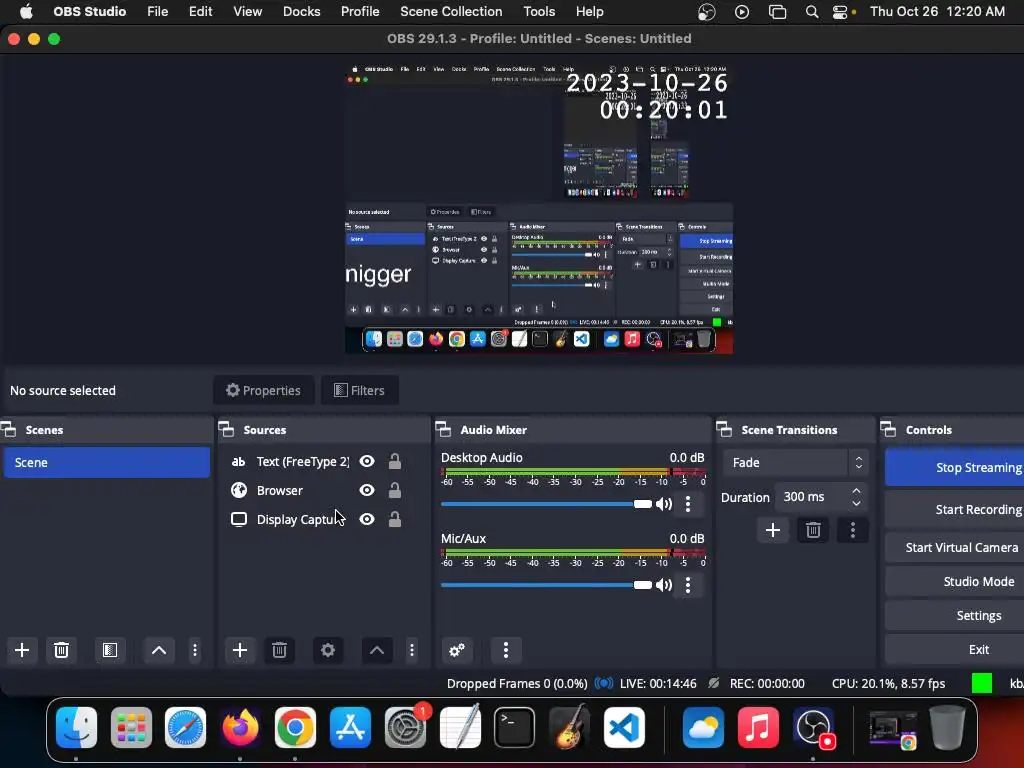Lock the Browser source
The width and height of the screenshot is (1024, 768).
pyautogui.click(x=394, y=490)
